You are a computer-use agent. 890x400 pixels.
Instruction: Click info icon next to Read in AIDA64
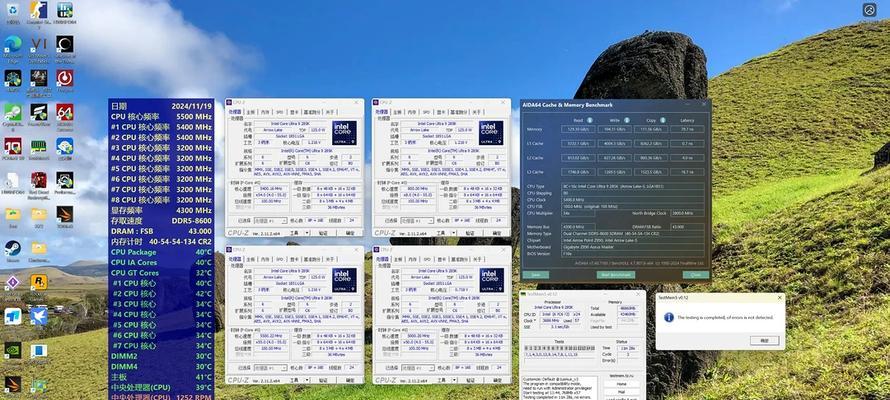click(x=590, y=120)
